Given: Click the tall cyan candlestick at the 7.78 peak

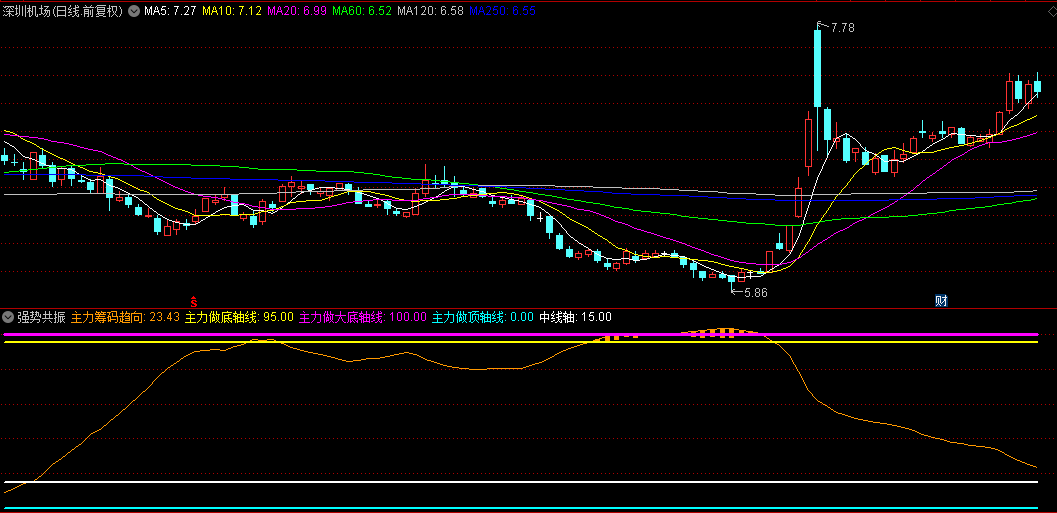Looking at the screenshot, I should coord(818,68).
